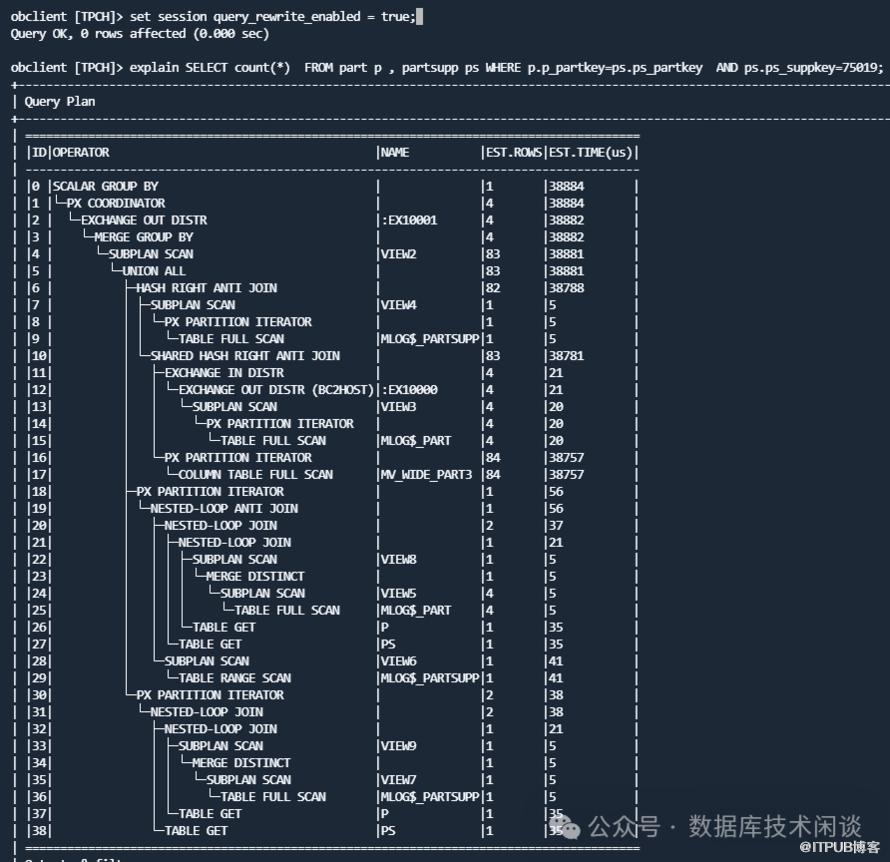Image resolution: width=890 pixels, height=862 pixels.
Task: Click the 'Query OK, 0 rows affected' message
Action: (x=140, y=33)
